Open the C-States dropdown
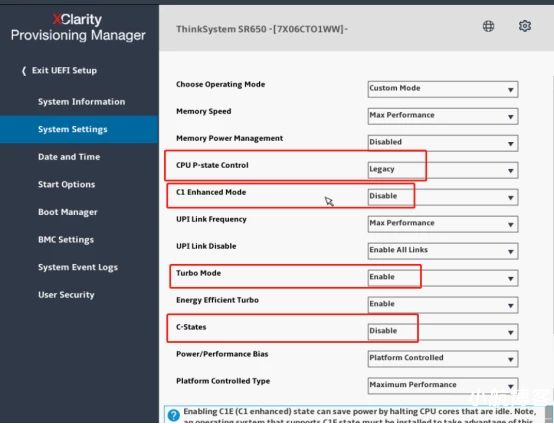Viewport: 554px width, 424px height. coord(443,332)
